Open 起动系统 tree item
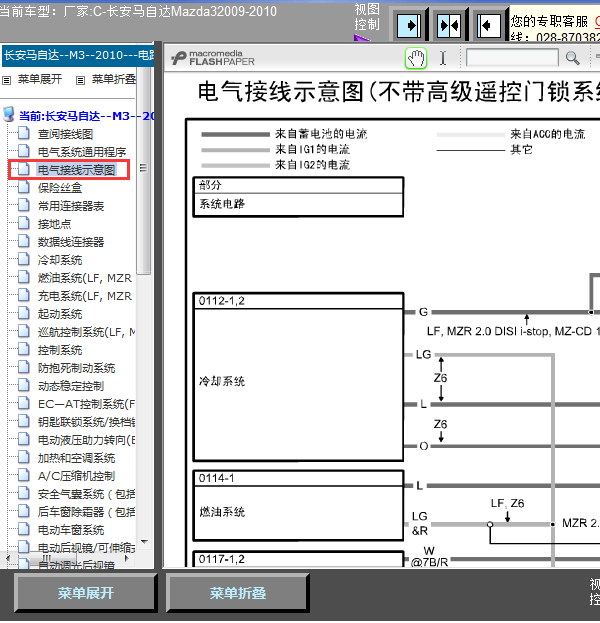600x623 pixels. click(60, 314)
